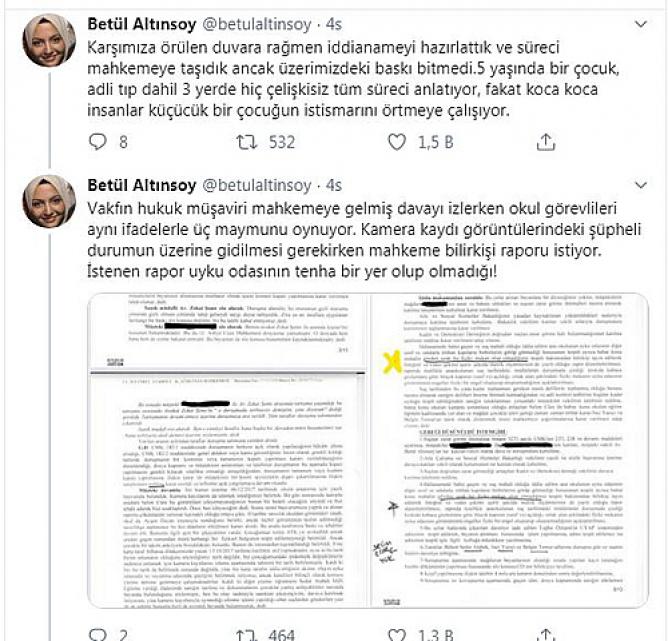The image size is (668, 641).
Task: Open top-left document image in tweet
Action: click(227, 331)
